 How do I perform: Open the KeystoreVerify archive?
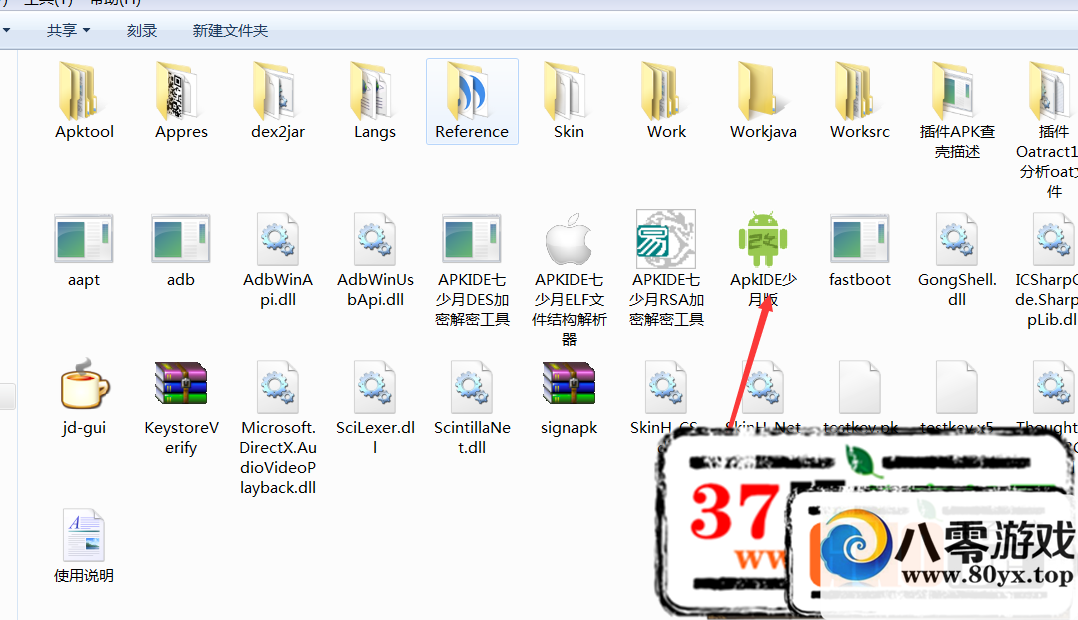coord(181,388)
